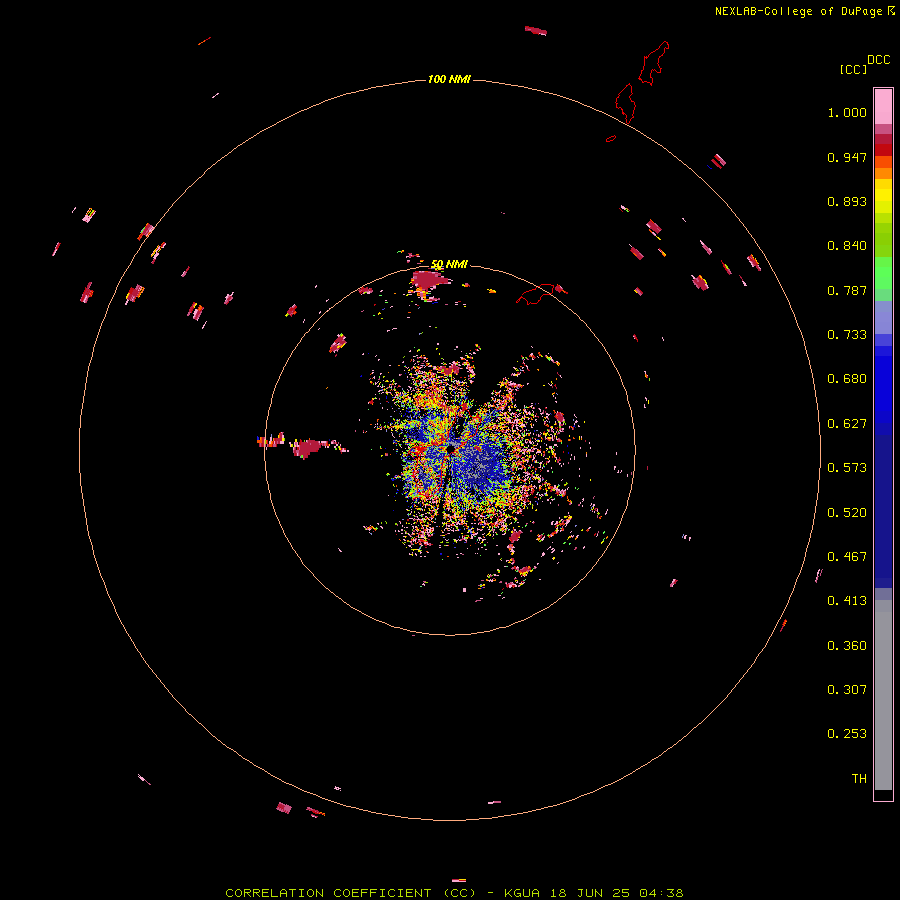Click the DCC label above the color bar
Screen dimensions: 900x900
pos(878,60)
